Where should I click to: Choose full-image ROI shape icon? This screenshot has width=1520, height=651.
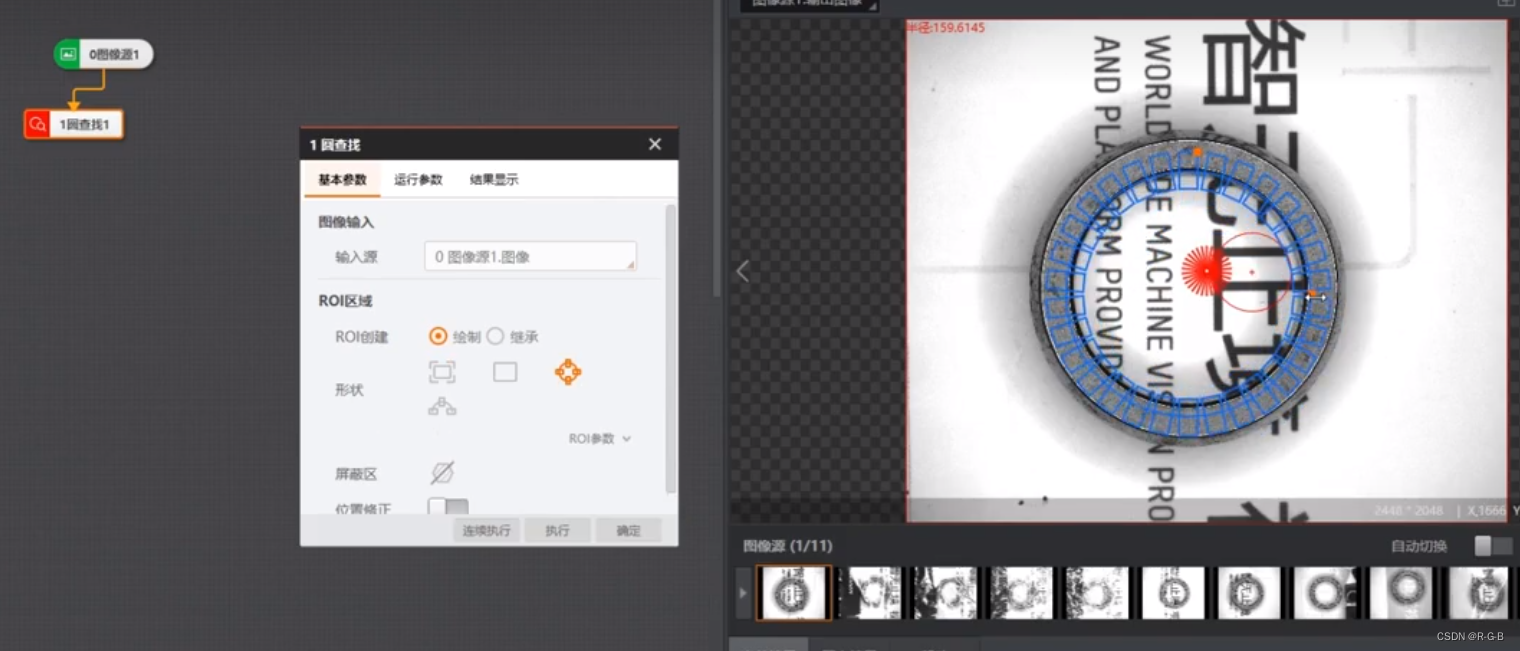coord(442,372)
